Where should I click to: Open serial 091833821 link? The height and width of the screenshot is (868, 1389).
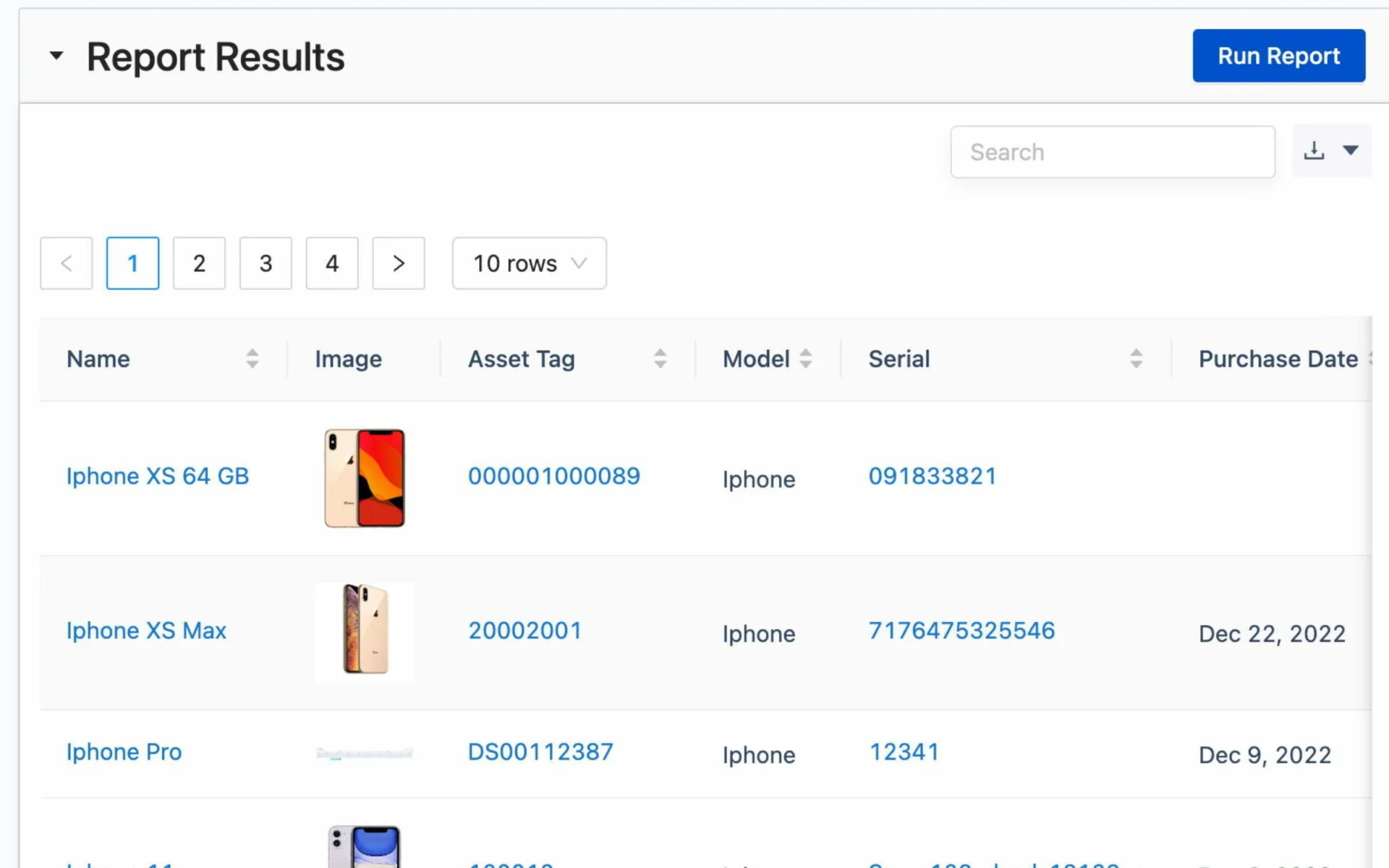click(x=933, y=476)
